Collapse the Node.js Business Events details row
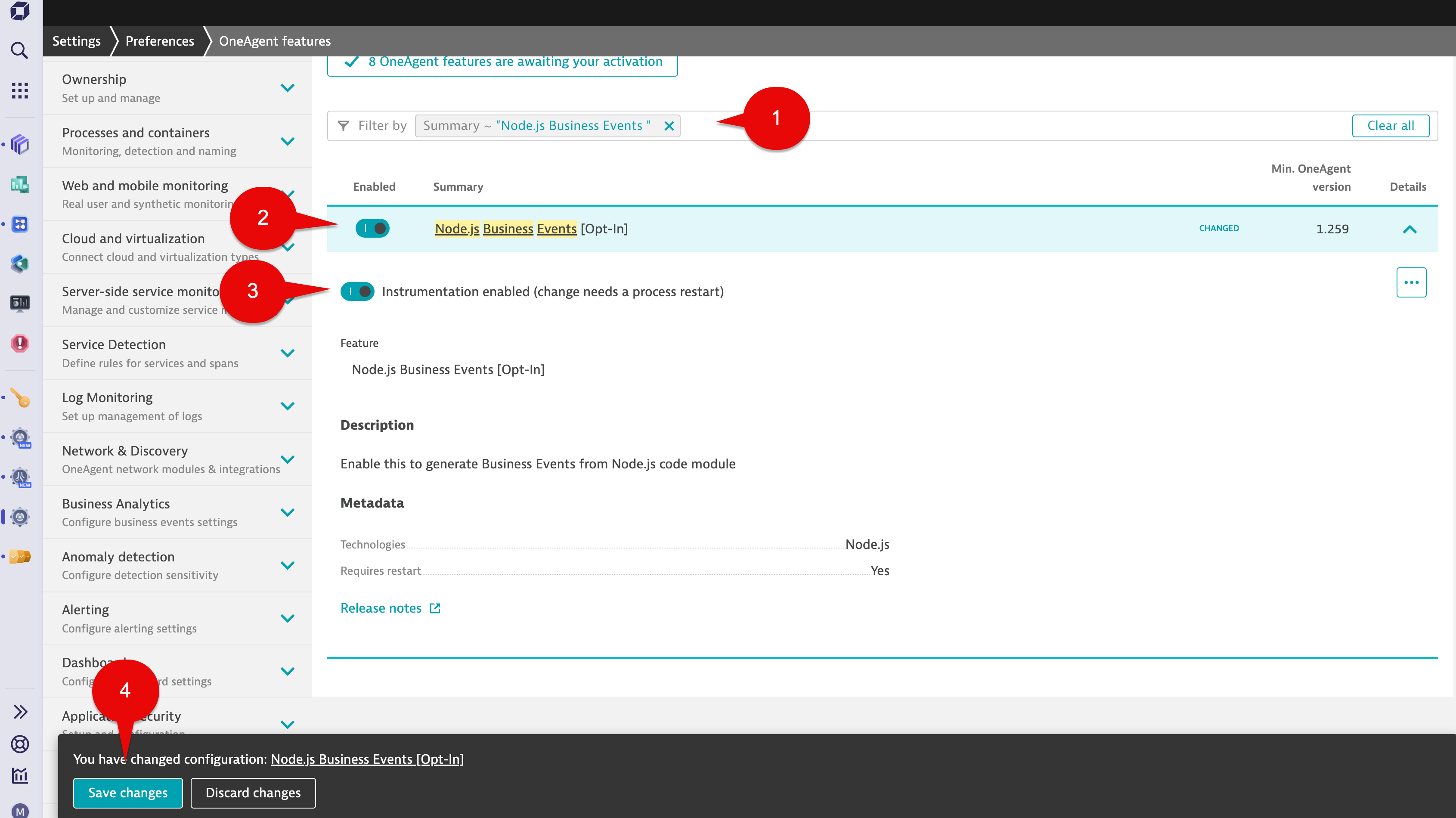The image size is (1456, 818). pos(1410,229)
